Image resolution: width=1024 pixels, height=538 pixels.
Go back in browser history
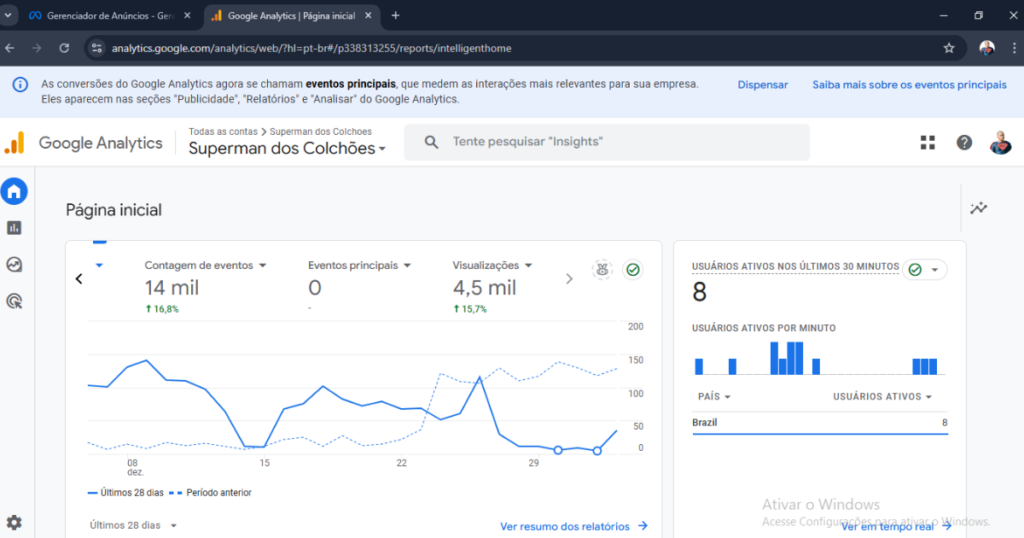point(10,48)
